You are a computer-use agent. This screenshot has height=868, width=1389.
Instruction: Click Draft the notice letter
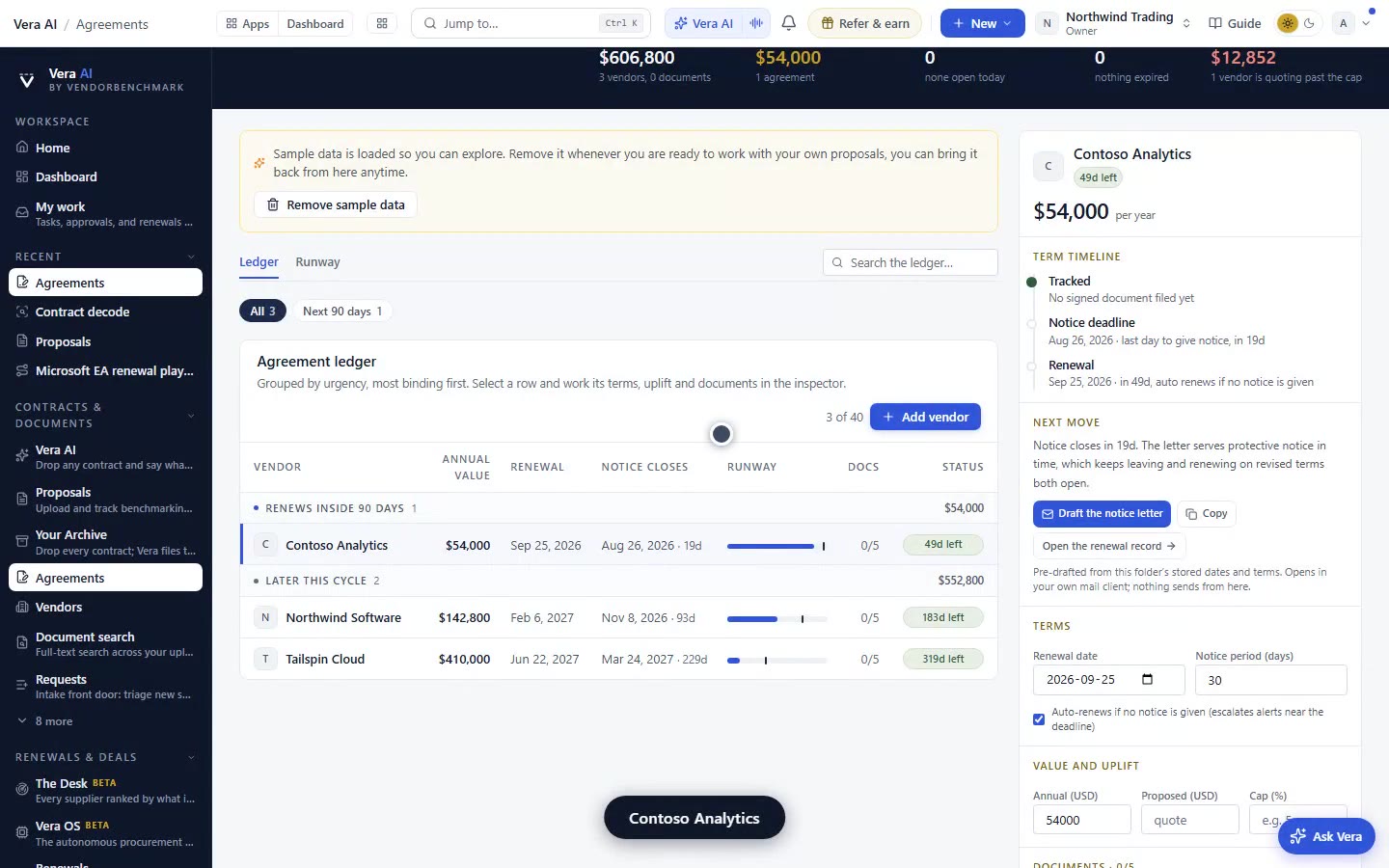[1102, 513]
